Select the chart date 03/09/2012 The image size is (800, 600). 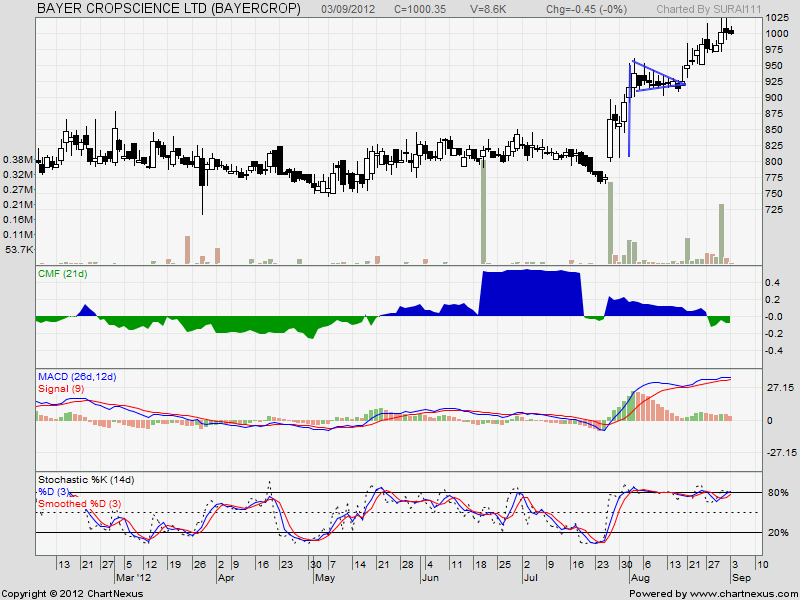tap(349, 9)
